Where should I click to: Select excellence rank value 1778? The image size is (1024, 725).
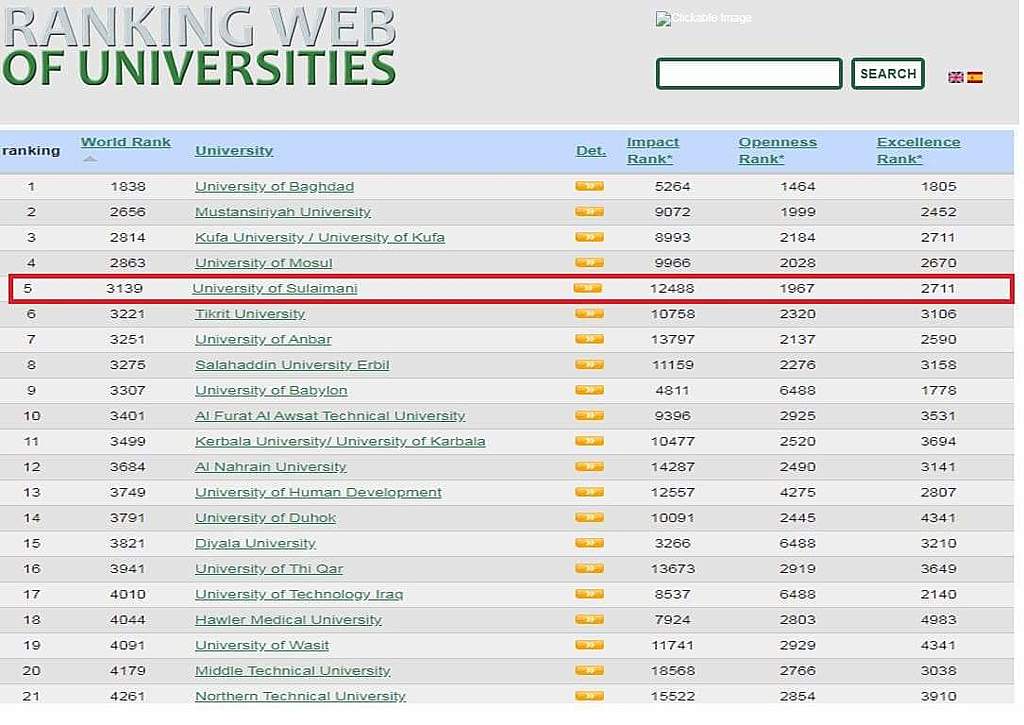(938, 391)
